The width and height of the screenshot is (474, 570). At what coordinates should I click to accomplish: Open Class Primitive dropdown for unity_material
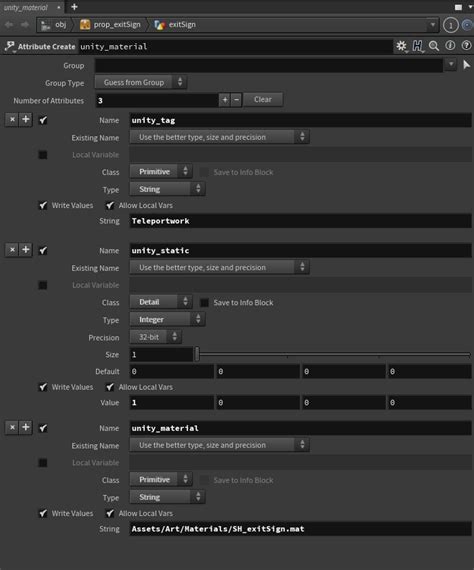(161, 479)
